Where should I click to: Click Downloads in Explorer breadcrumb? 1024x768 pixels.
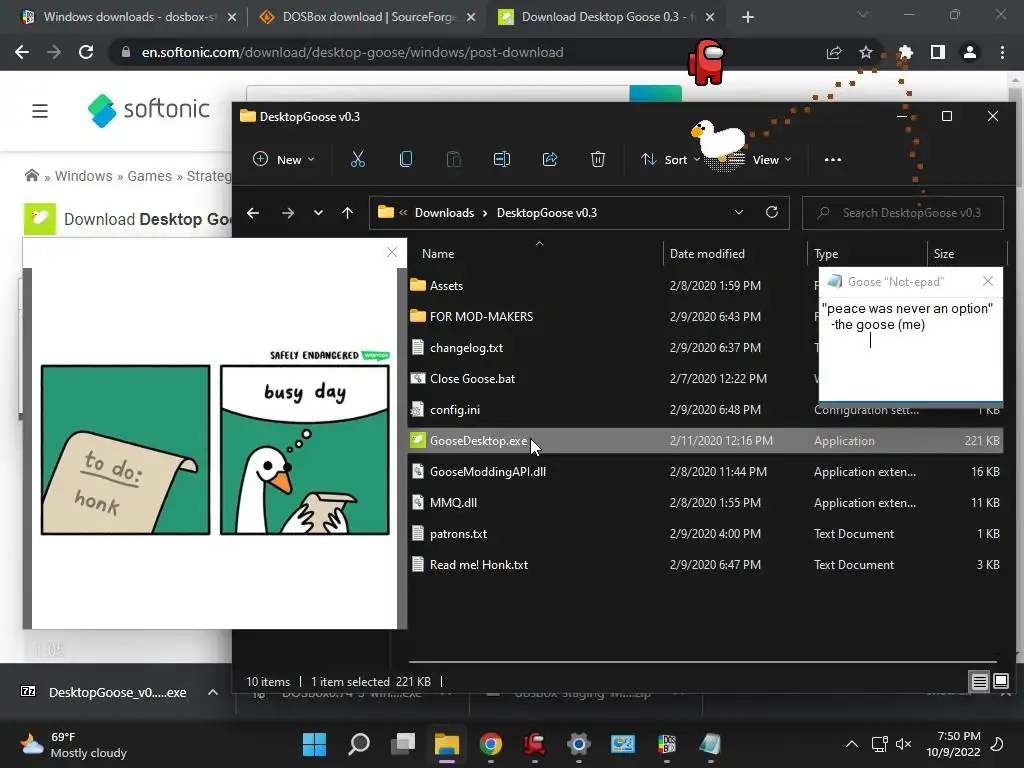(x=444, y=213)
